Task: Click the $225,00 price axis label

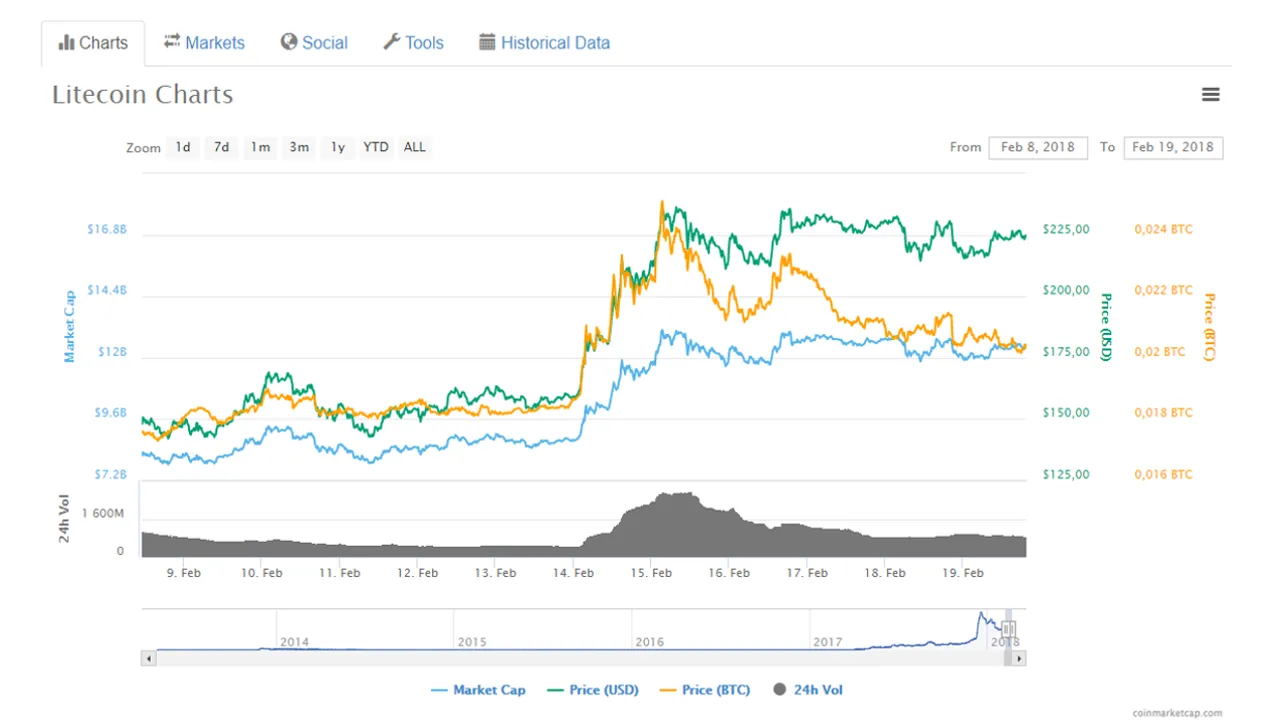Action: 1066,229
